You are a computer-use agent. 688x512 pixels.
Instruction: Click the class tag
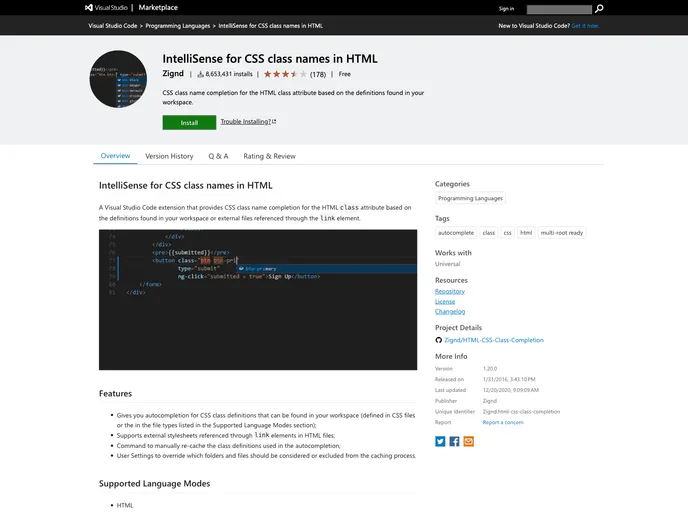[488, 233]
